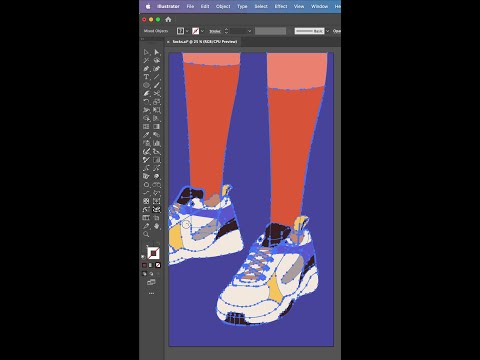Select the Symbol Sprayer tool
The height and width of the screenshot is (360, 480).
[x=146, y=143]
